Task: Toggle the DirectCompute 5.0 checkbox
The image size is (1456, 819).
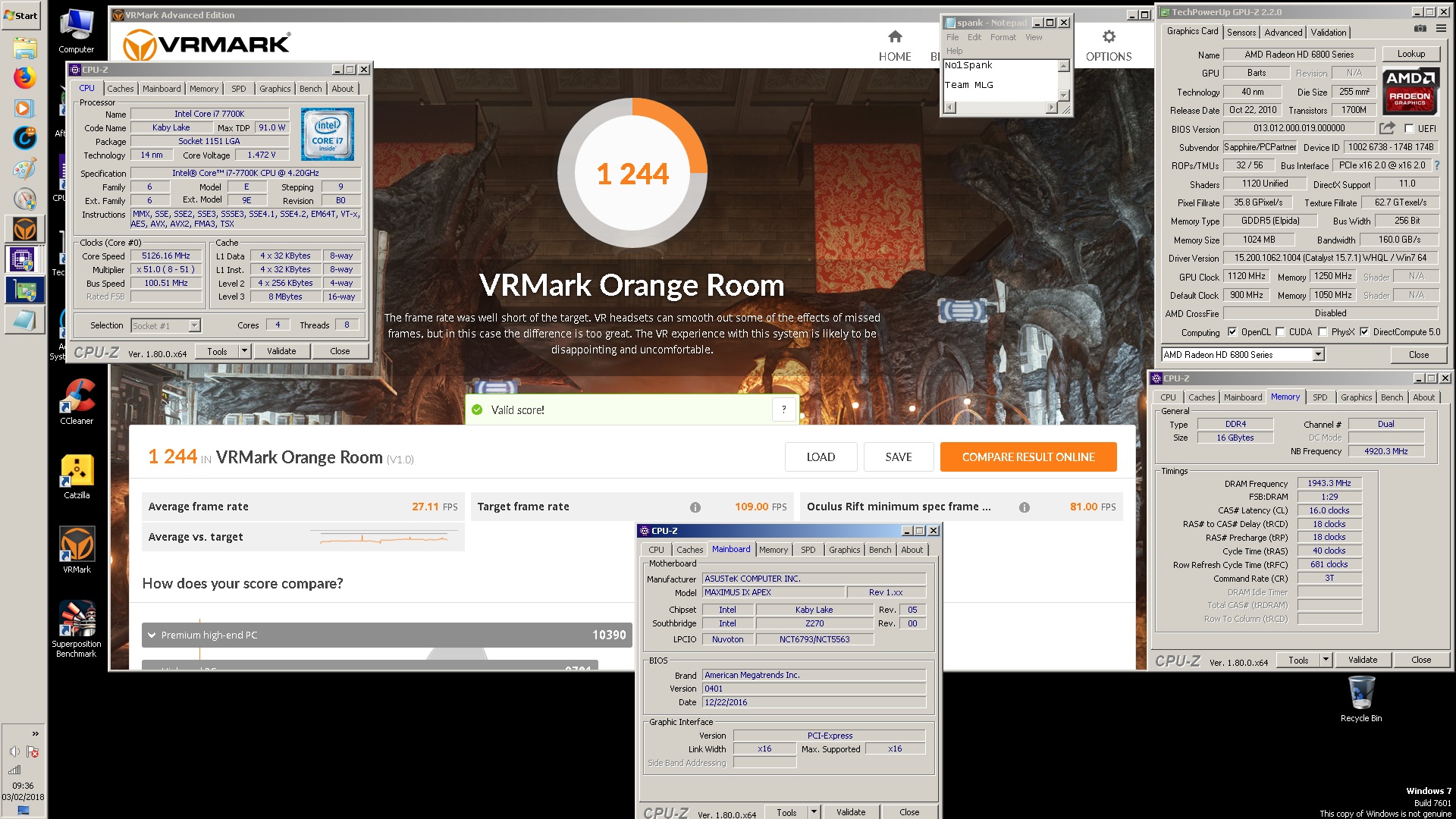Action: point(1364,331)
